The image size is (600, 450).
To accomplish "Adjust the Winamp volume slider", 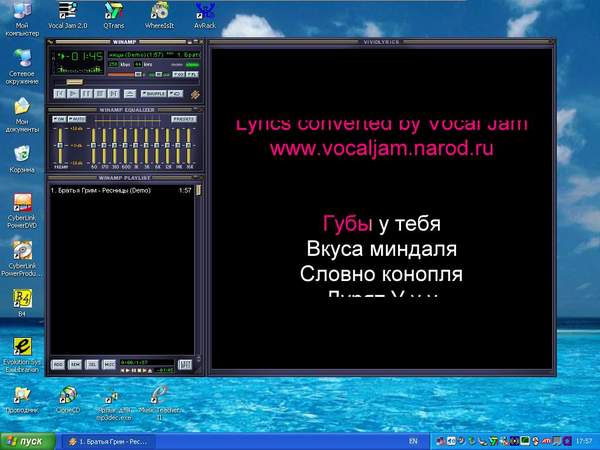I will 125,74.
